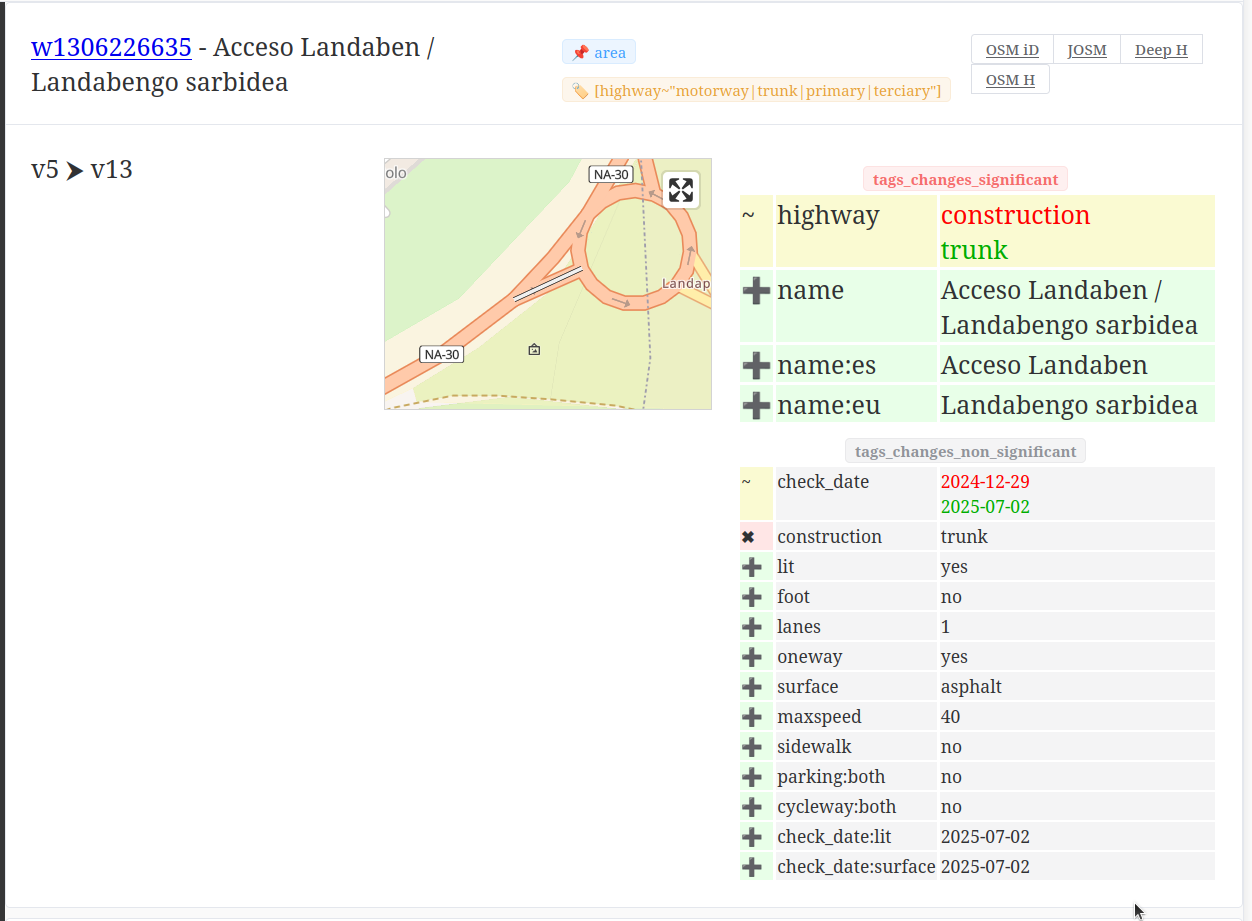Click the plus icon beside name:es
Screen dimensions: 1252x921
[756, 366]
